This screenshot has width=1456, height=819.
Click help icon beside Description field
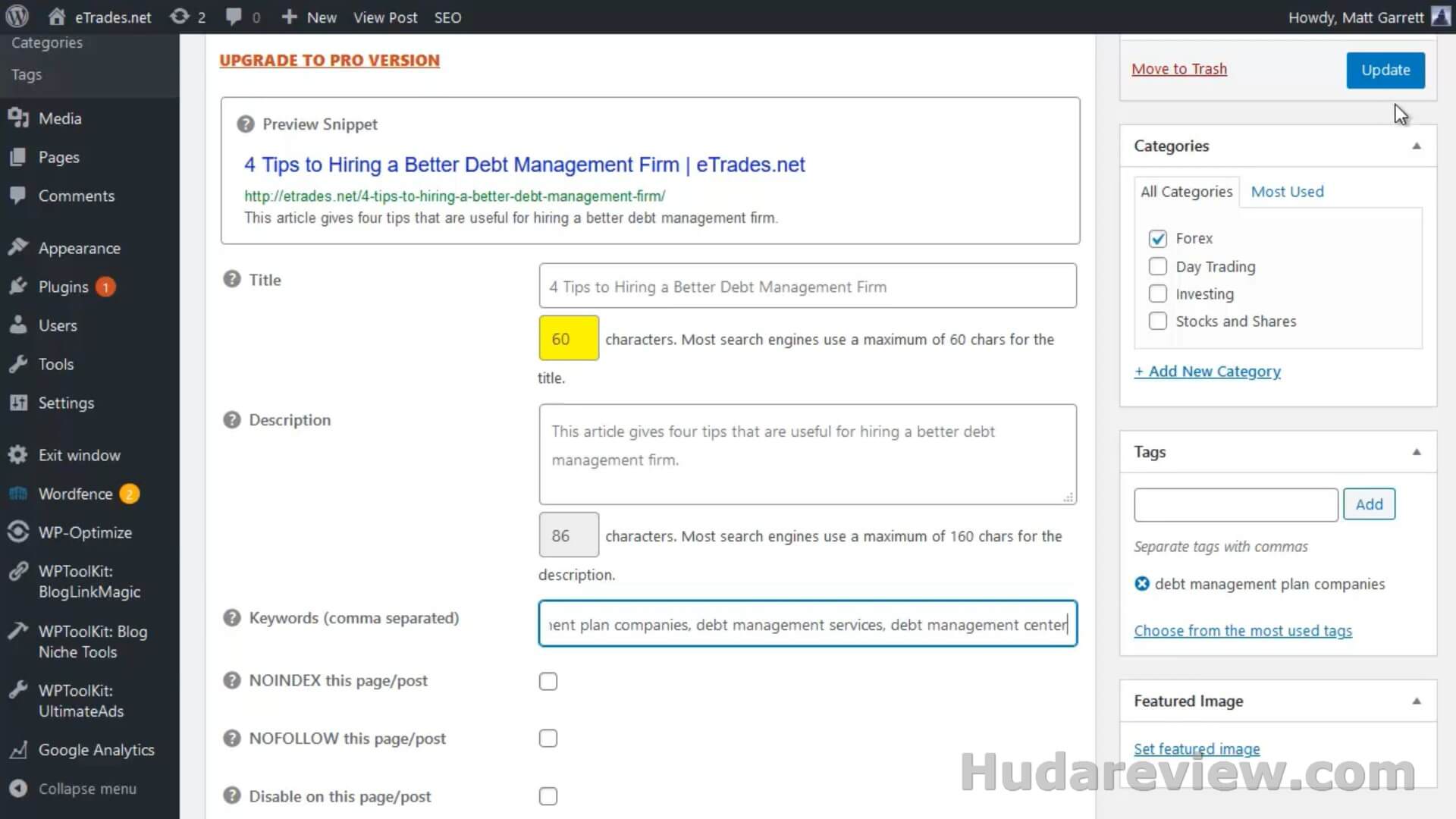tap(231, 419)
